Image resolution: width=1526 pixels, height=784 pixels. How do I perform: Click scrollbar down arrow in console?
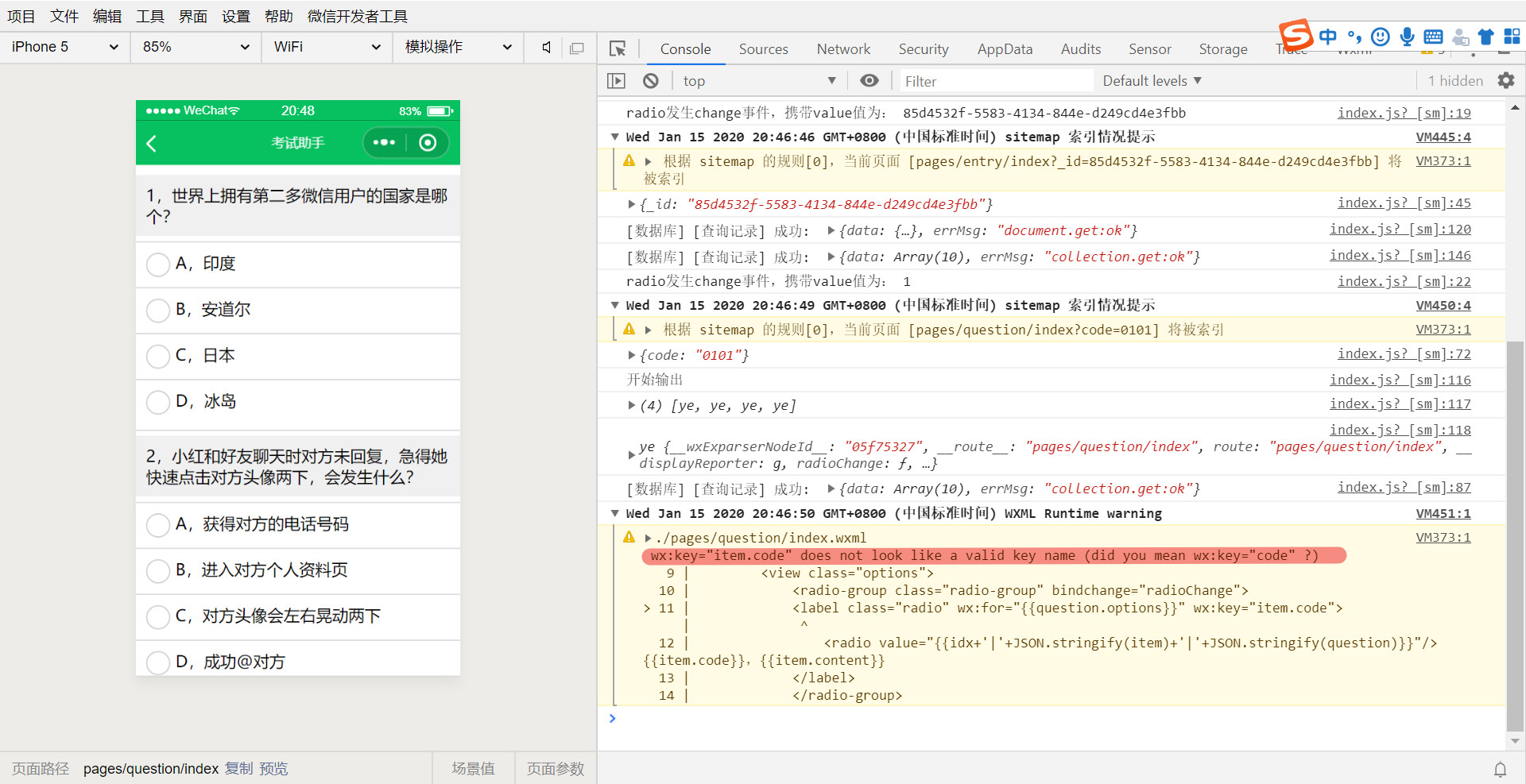(1516, 741)
